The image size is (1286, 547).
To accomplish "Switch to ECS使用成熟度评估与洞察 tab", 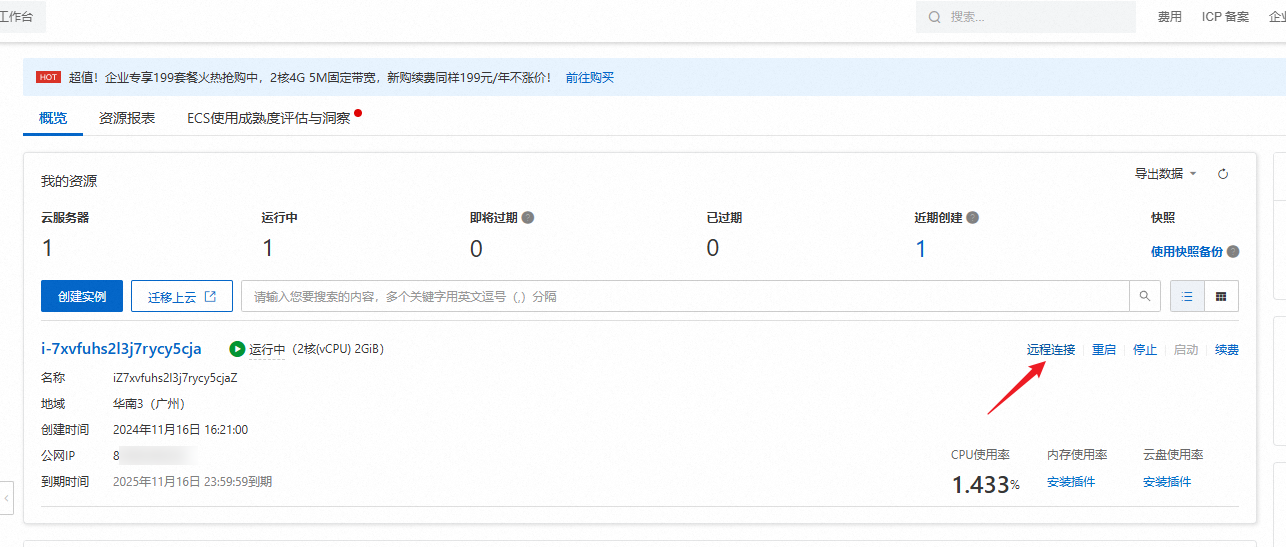I will pos(268,118).
